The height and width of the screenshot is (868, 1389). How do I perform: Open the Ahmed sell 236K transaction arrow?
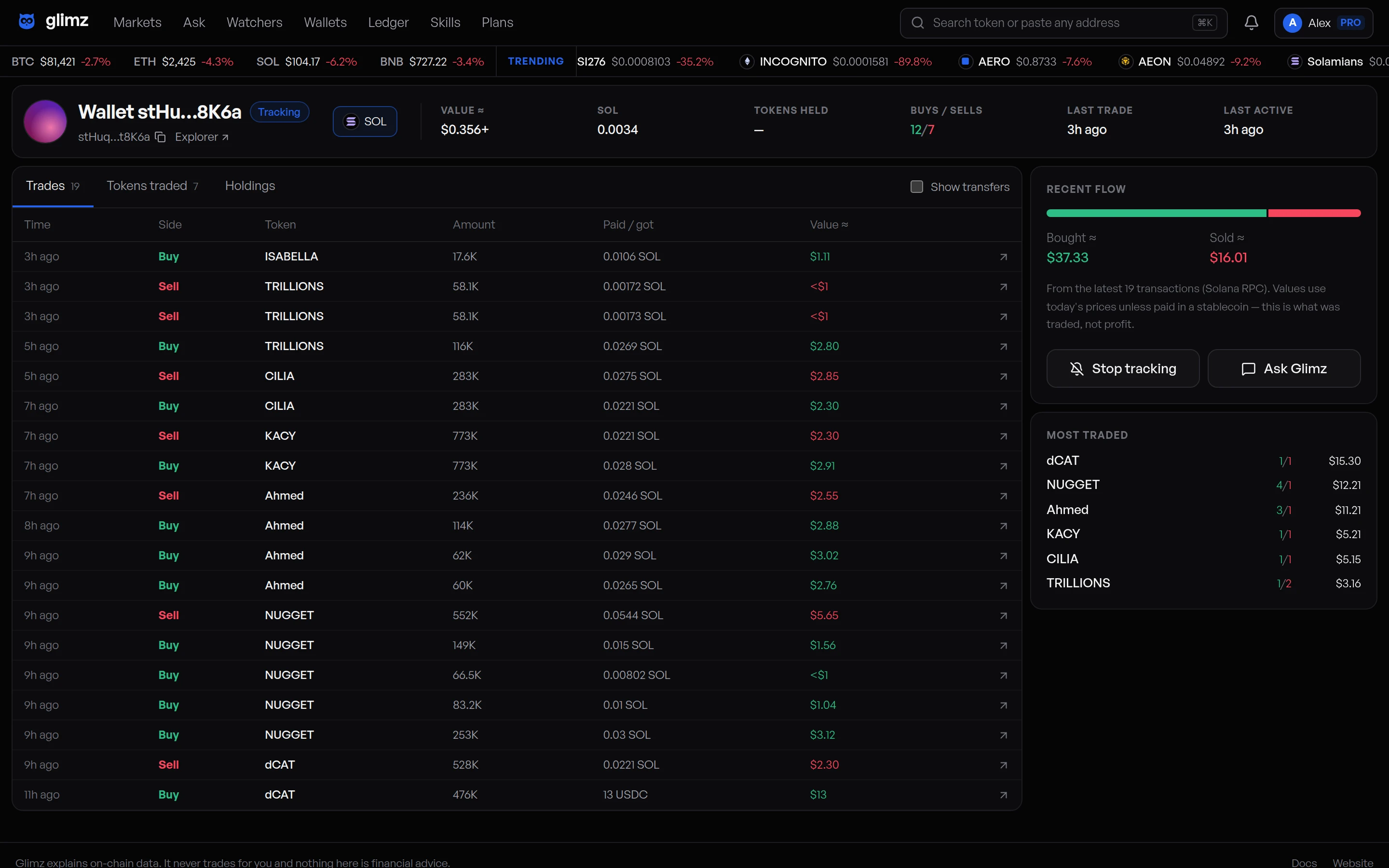1003,495
